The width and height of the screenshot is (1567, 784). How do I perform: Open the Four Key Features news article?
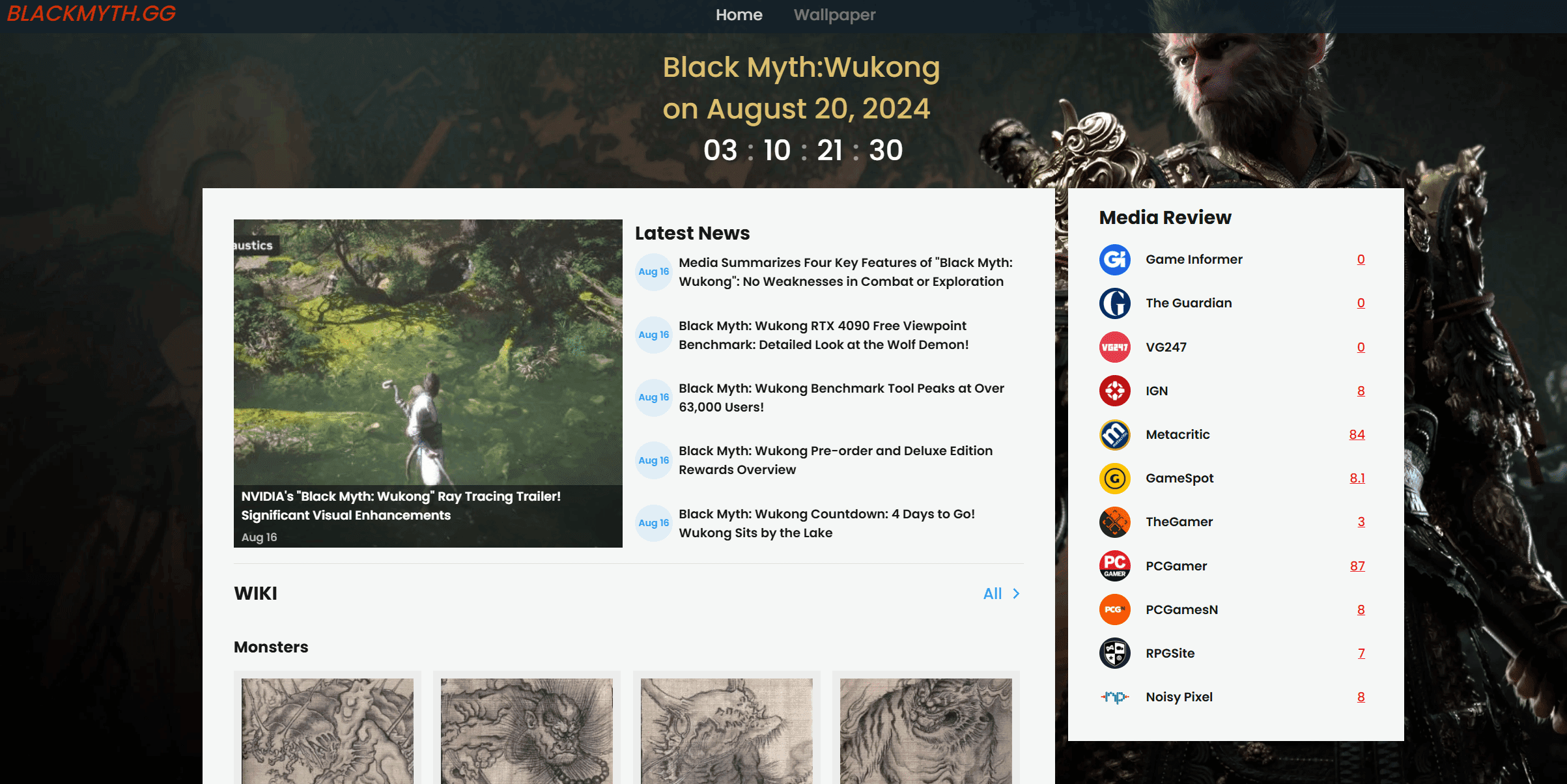coord(845,272)
